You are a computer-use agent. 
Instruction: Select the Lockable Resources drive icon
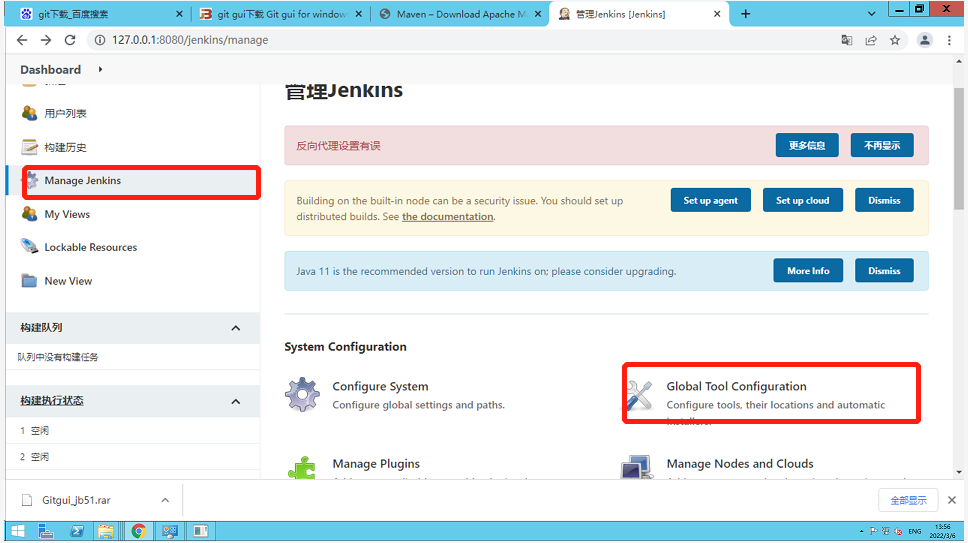(29, 246)
